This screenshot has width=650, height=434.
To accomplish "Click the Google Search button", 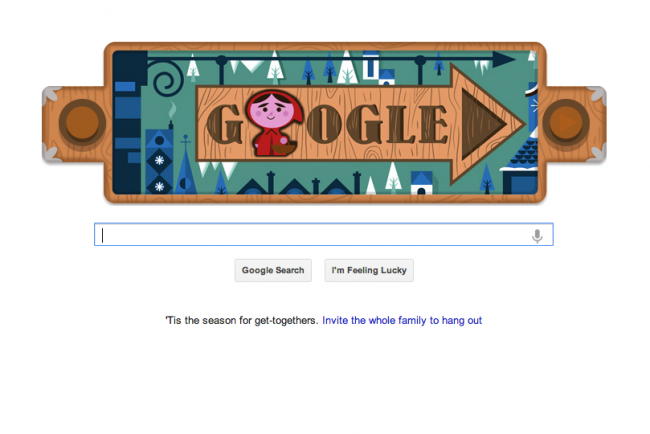I will (x=273, y=270).
